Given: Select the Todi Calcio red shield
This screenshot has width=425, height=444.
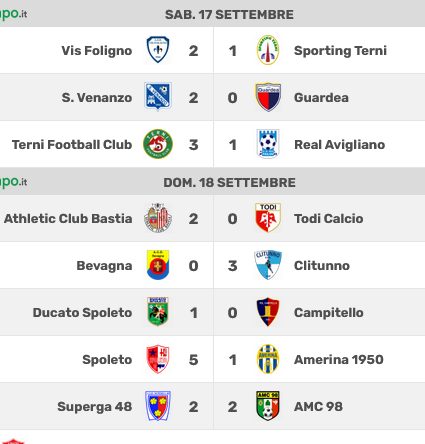Looking at the screenshot, I should click(x=268, y=218).
